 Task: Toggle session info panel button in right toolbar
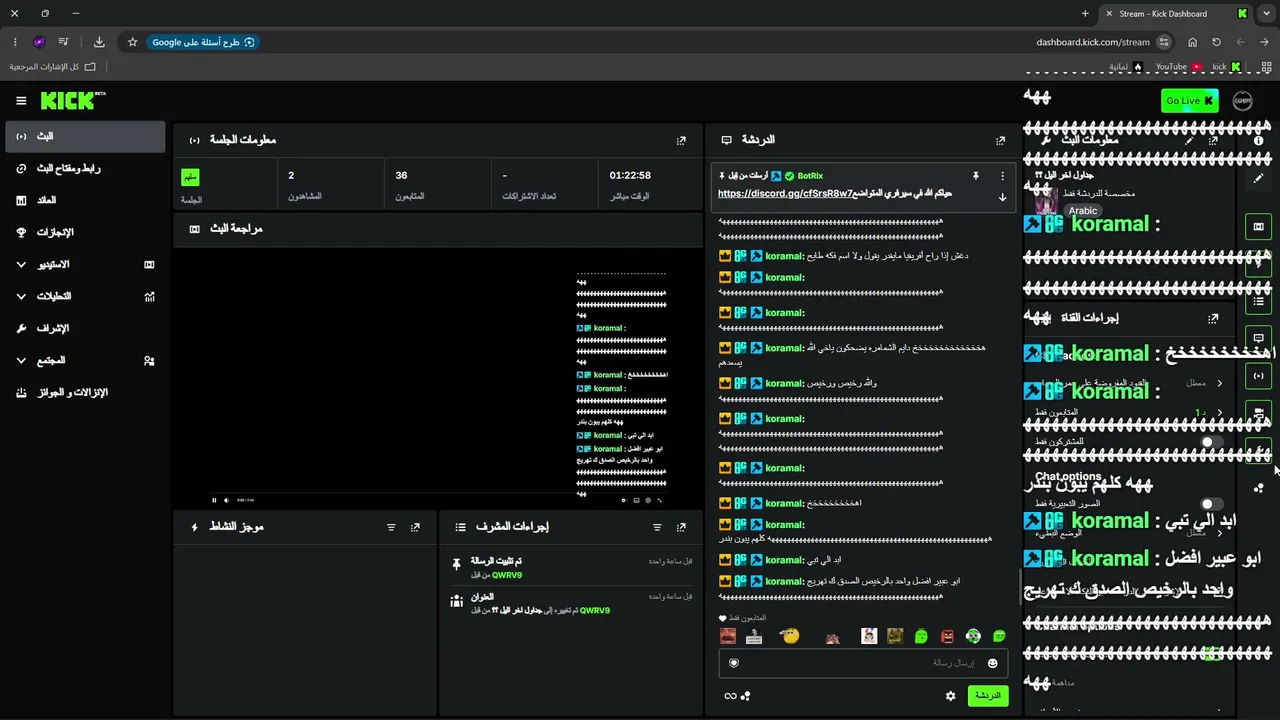point(1259,376)
